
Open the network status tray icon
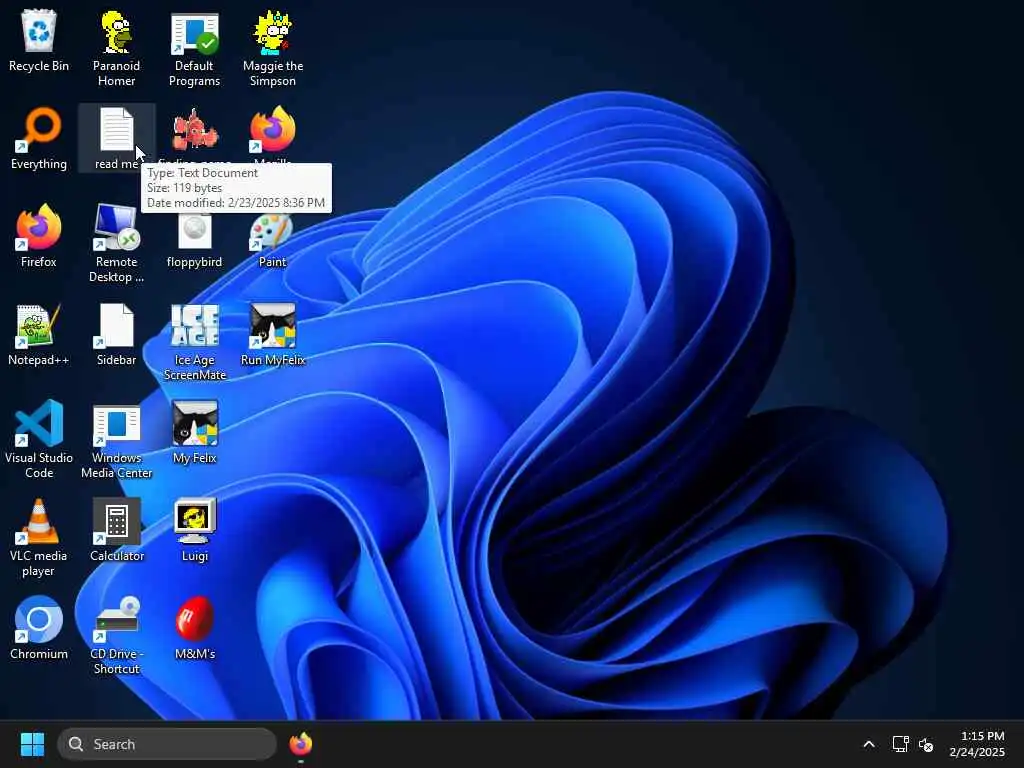(901, 744)
